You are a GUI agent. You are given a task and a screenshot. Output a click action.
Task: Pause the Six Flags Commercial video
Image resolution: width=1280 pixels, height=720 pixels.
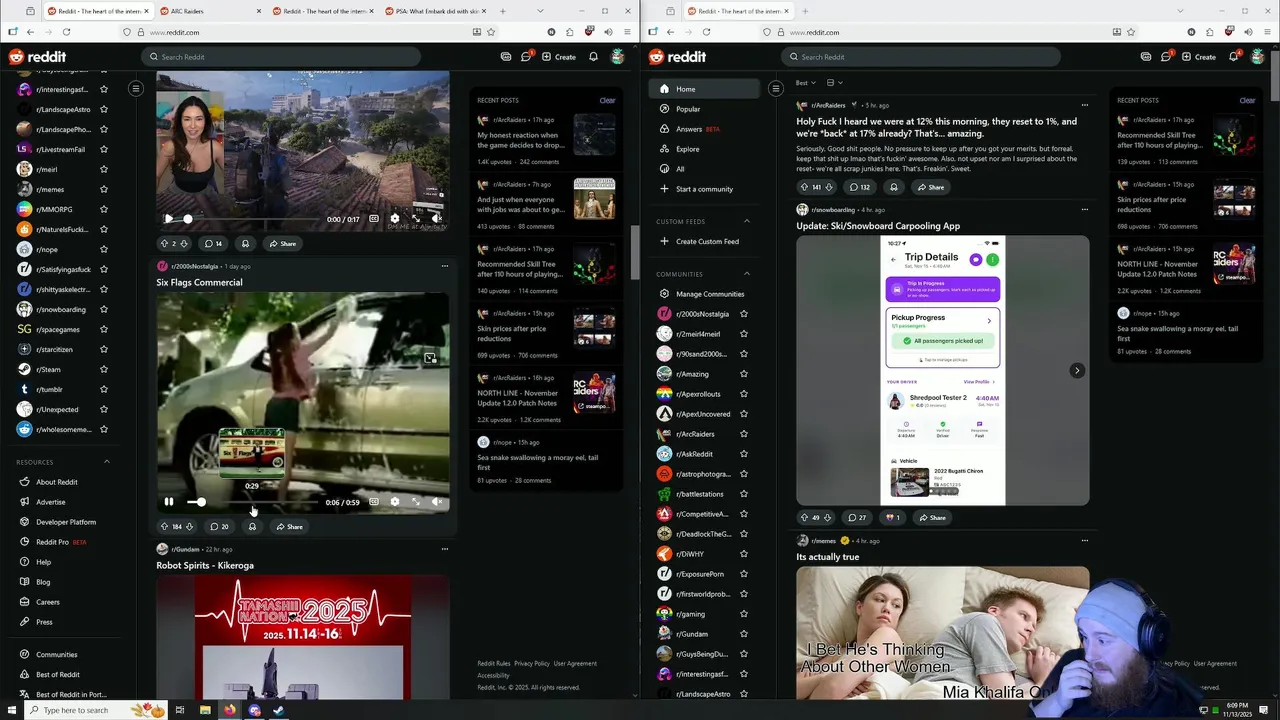tap(169, 502)
